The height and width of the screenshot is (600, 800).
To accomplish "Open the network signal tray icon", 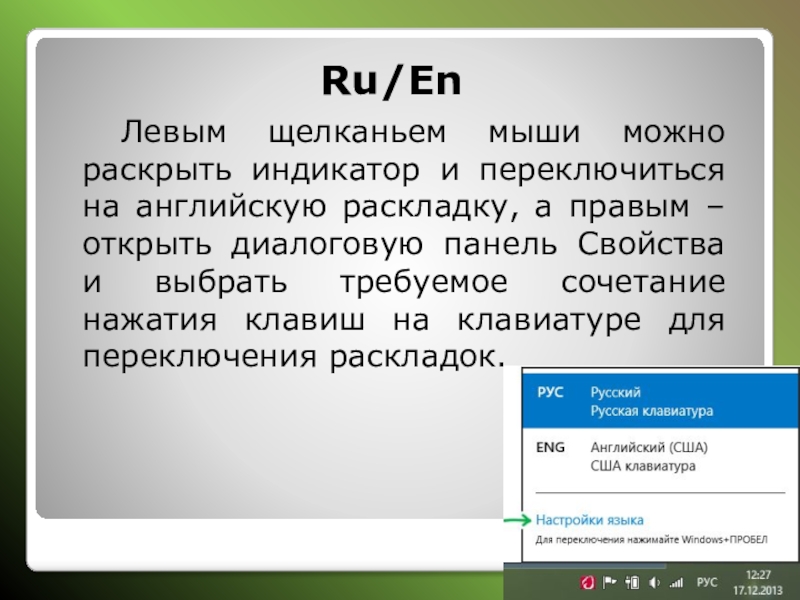I will tap(677, 582).
